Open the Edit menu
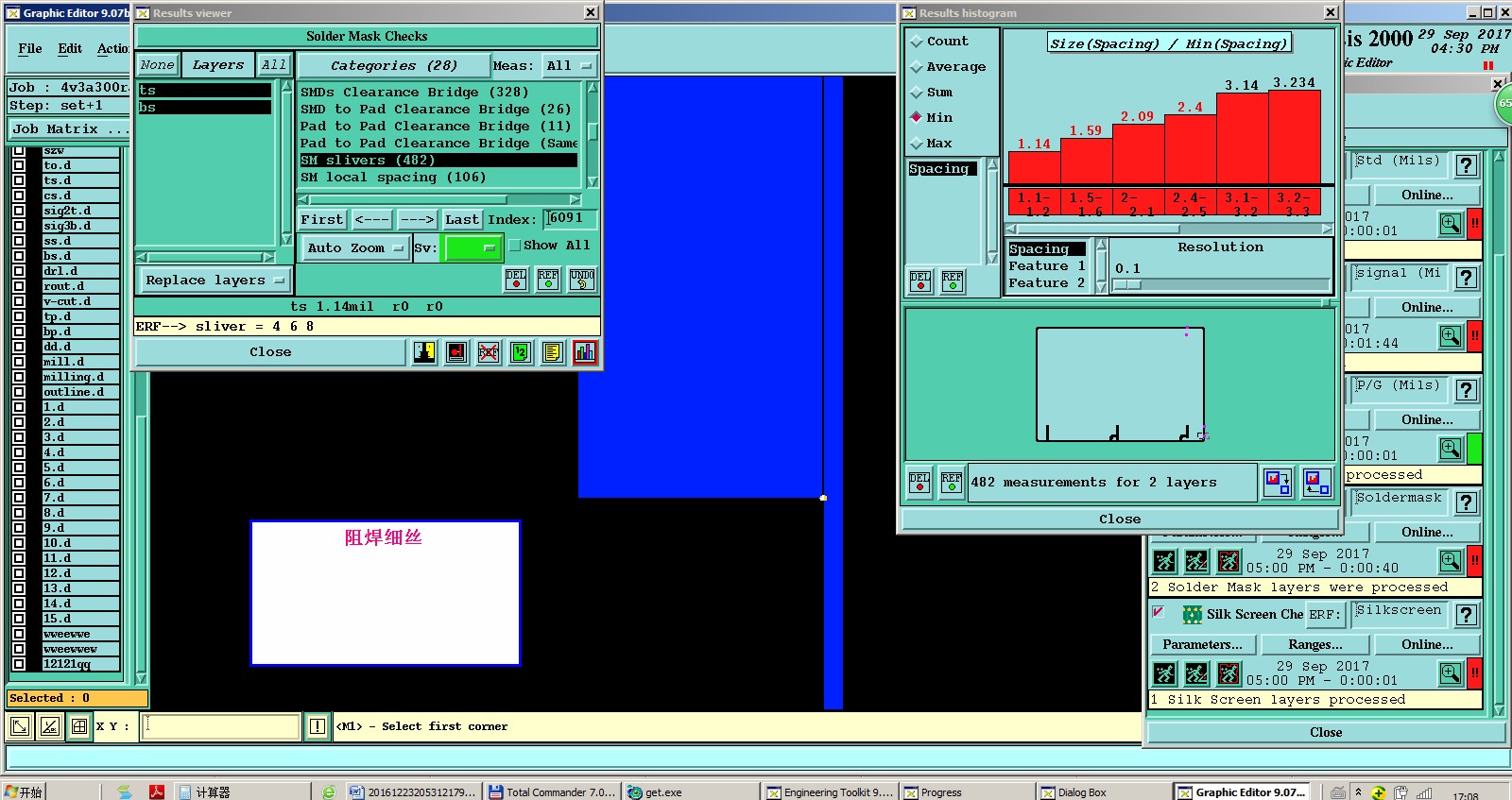The width and height of the screenshot is (1512, 800). [70, 48]
